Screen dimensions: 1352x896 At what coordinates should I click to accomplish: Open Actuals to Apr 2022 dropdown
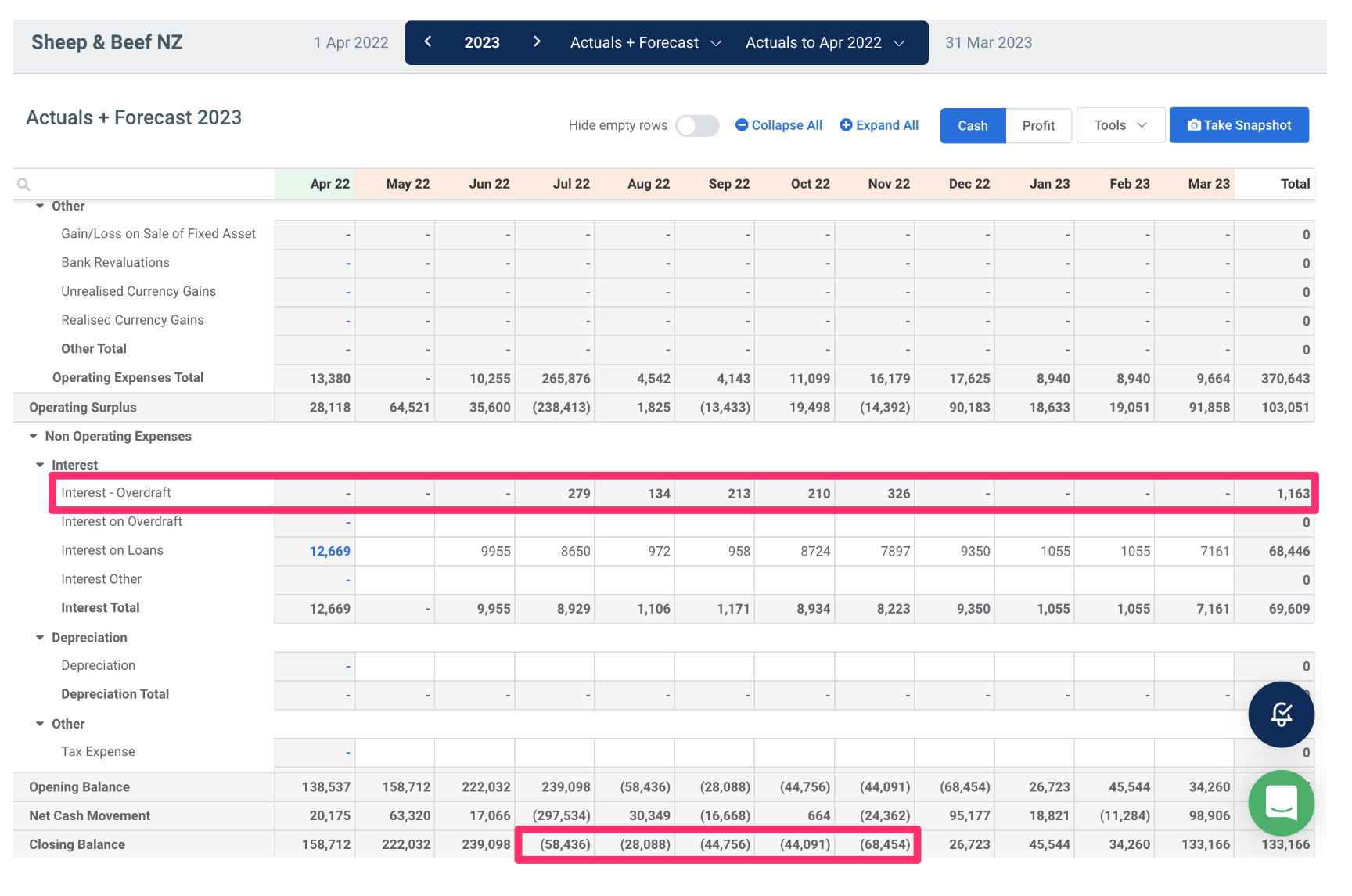coord(825,43)
